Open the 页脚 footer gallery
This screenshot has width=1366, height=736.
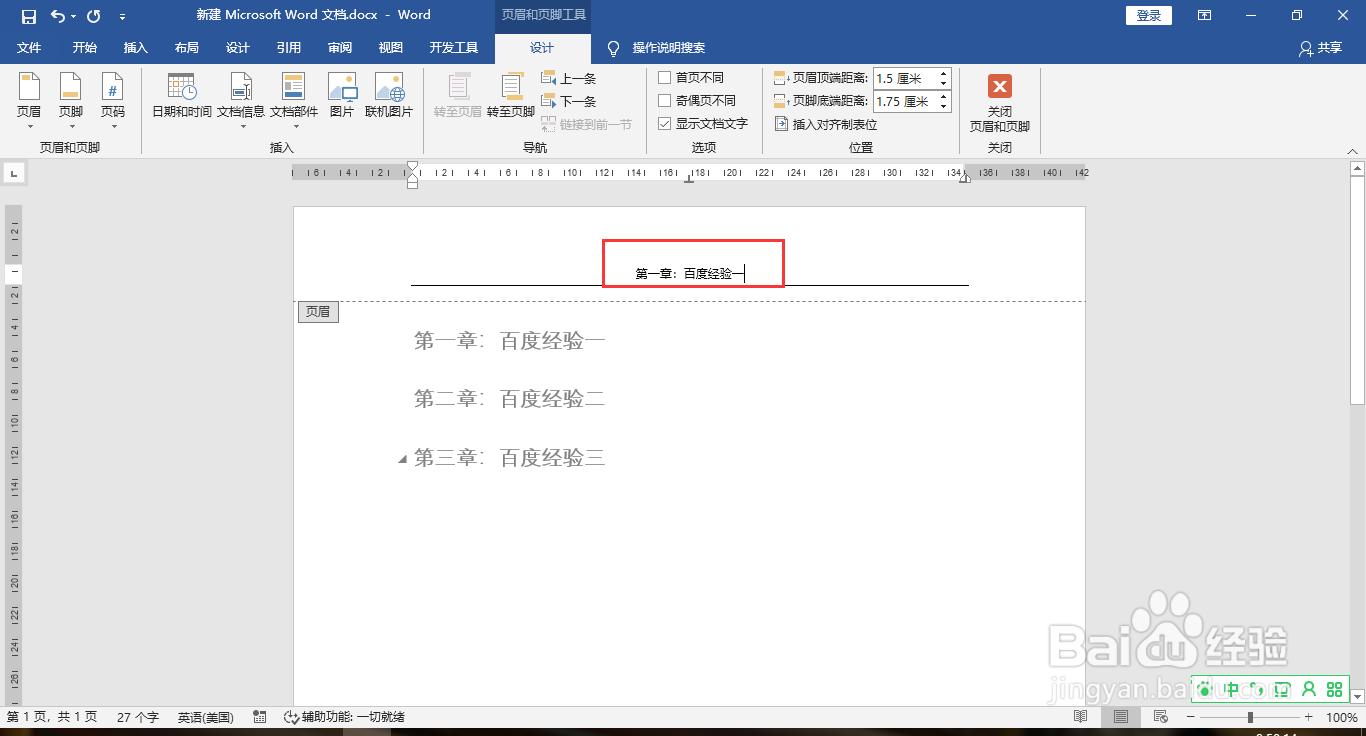coord(70,101)
